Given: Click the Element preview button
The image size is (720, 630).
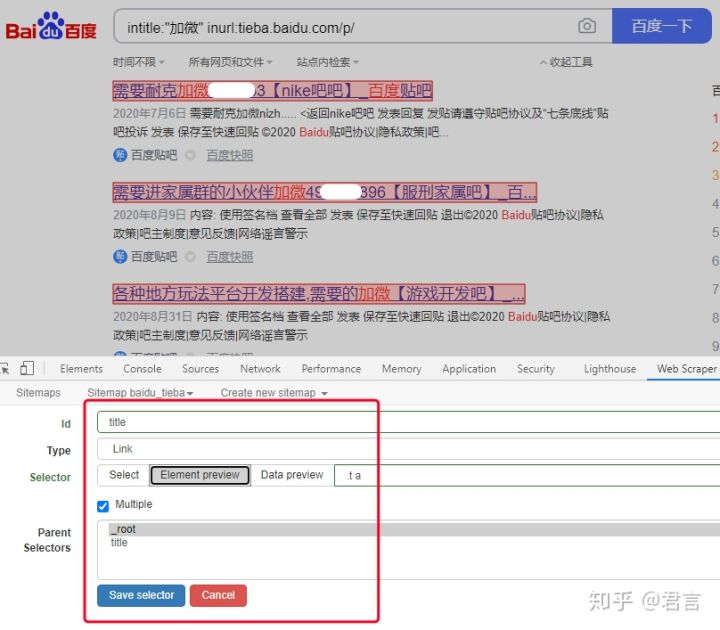Looking at the screenshot, I should [x=200, y=475].
